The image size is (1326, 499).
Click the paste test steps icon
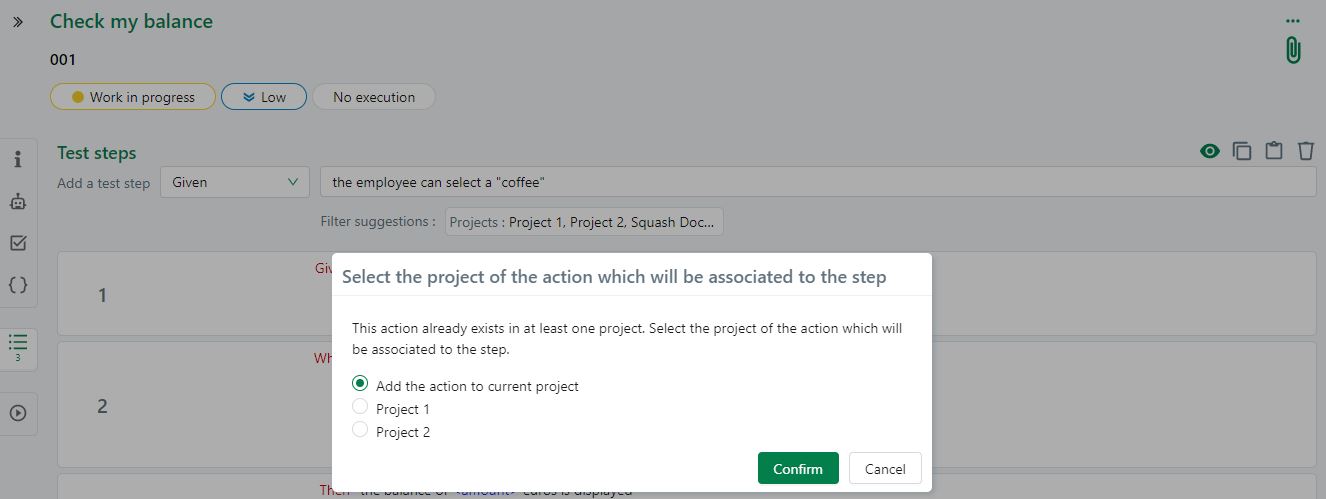pyautogui.click(x=1274, y=151)
